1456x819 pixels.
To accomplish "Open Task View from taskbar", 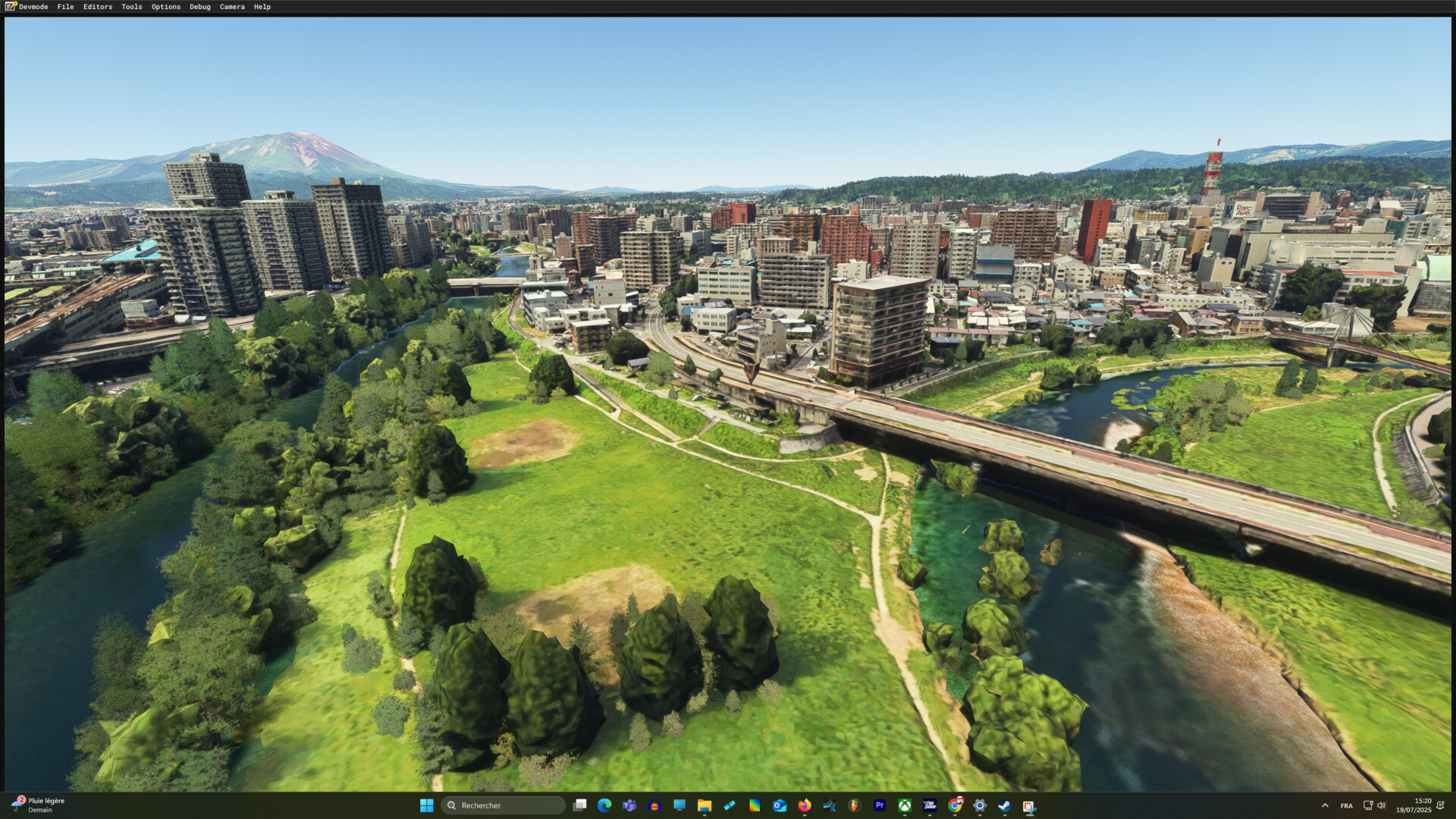I will [579, 805].
